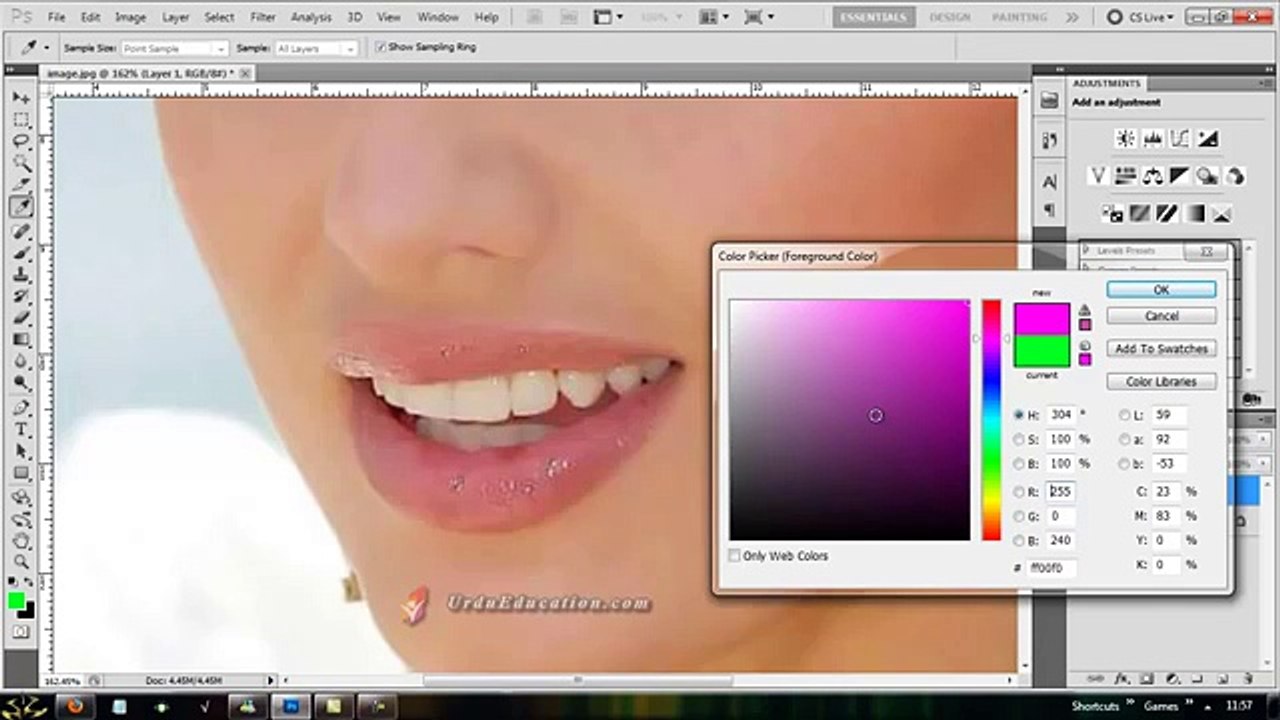The width and height of the screenshot is (1280, 720).
Task: Select the Lab 'b' radio button beside -53
Action: tap(1125, 464)
